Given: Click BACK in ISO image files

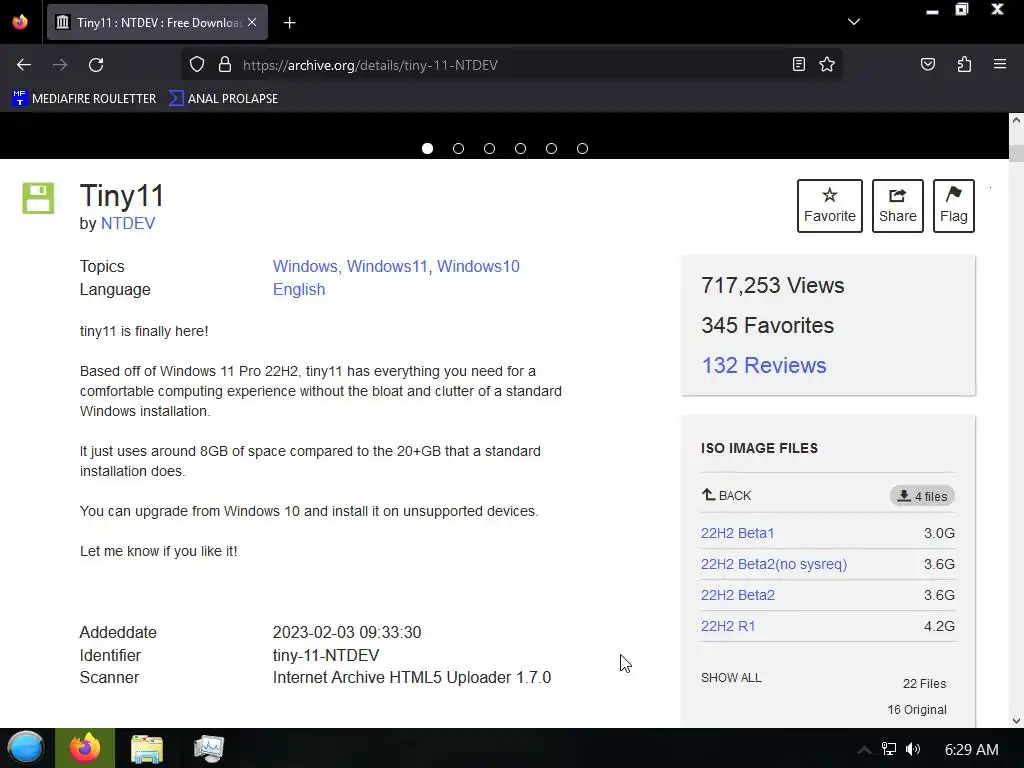Looking at the screenshot, I should [726, 495].
